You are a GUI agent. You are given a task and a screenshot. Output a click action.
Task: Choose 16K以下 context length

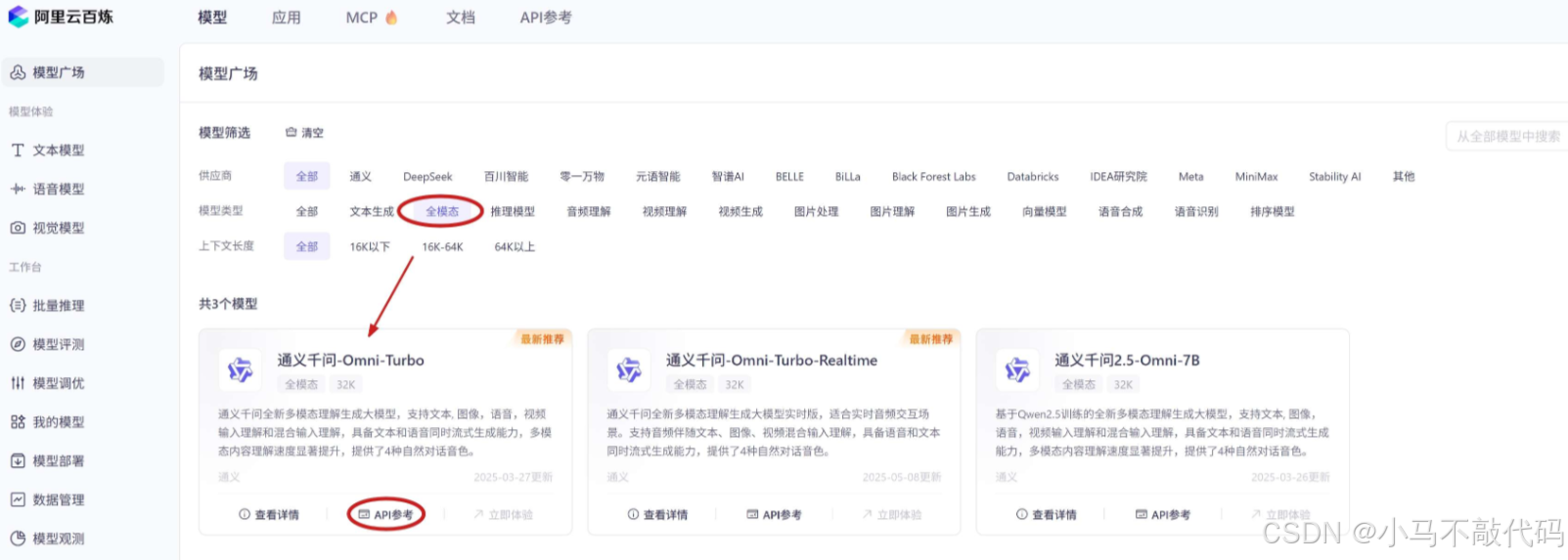(370, 247)
